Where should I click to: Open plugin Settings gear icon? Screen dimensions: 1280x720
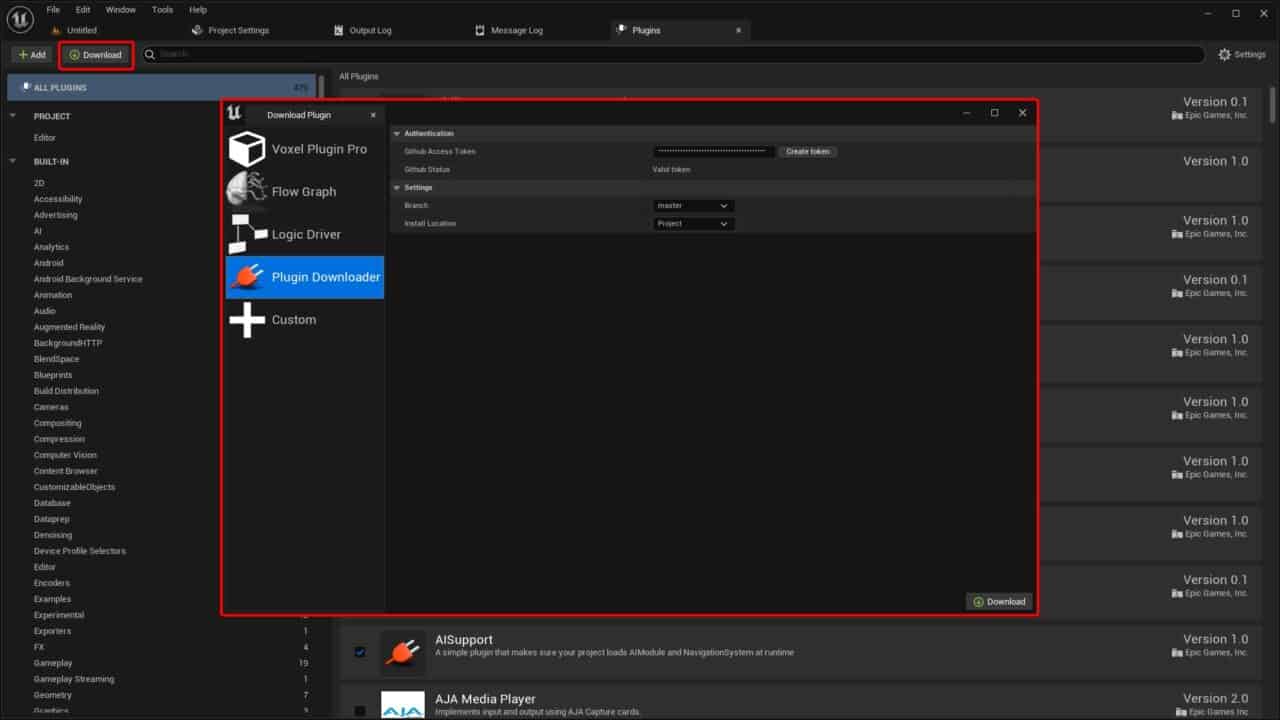[x=1224, y=55]
